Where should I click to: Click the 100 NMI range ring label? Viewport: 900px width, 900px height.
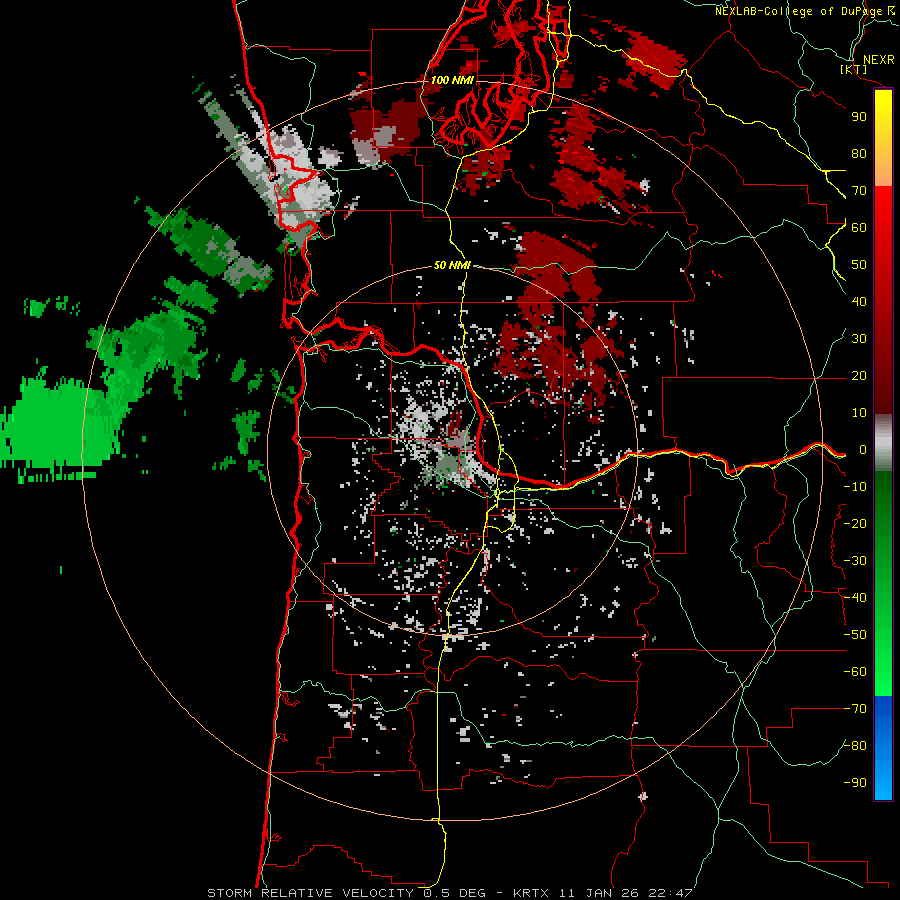pyautogui.click(x=452, y=80)
